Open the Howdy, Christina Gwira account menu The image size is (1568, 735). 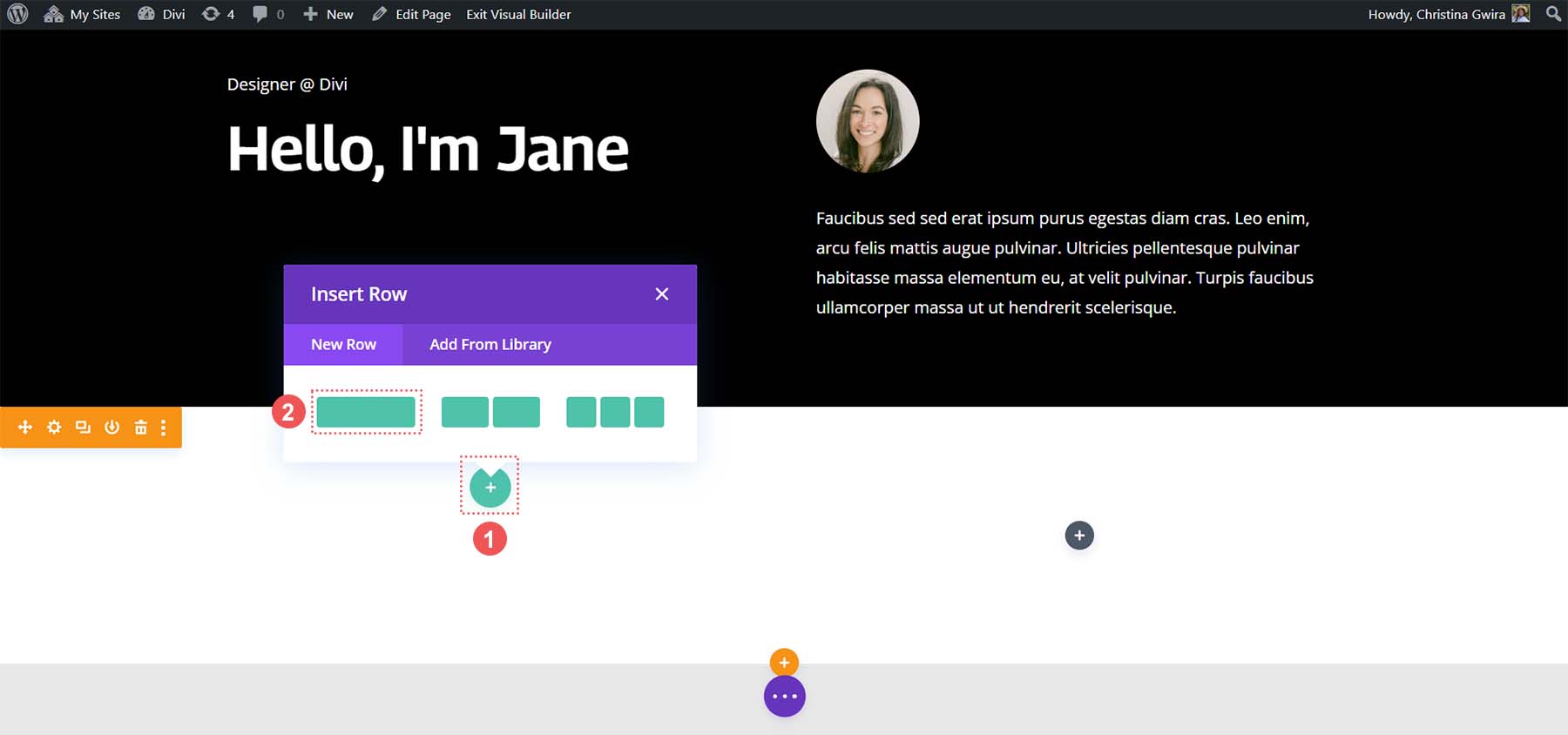tap(1449, 14)
